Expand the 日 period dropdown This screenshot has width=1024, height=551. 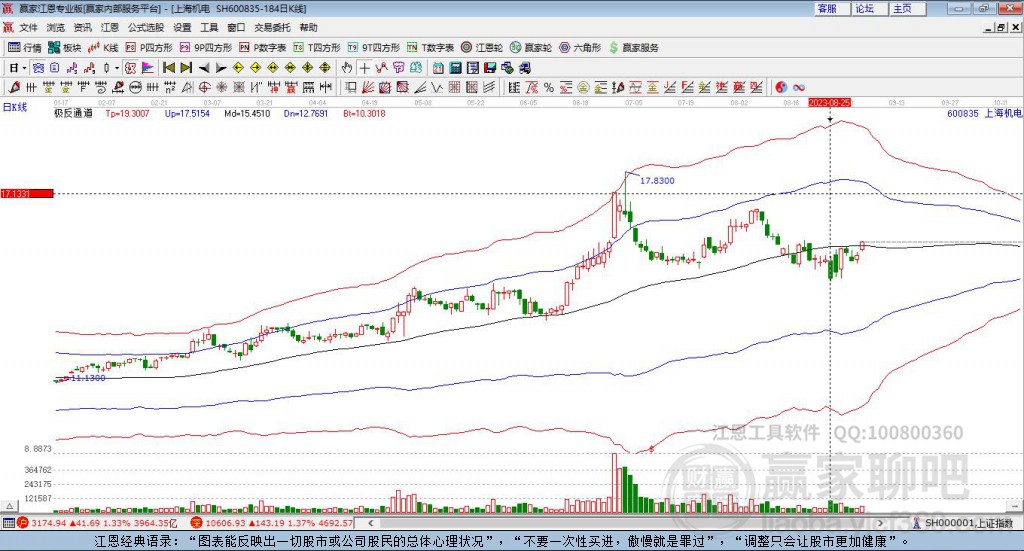(x=25, y=68)
